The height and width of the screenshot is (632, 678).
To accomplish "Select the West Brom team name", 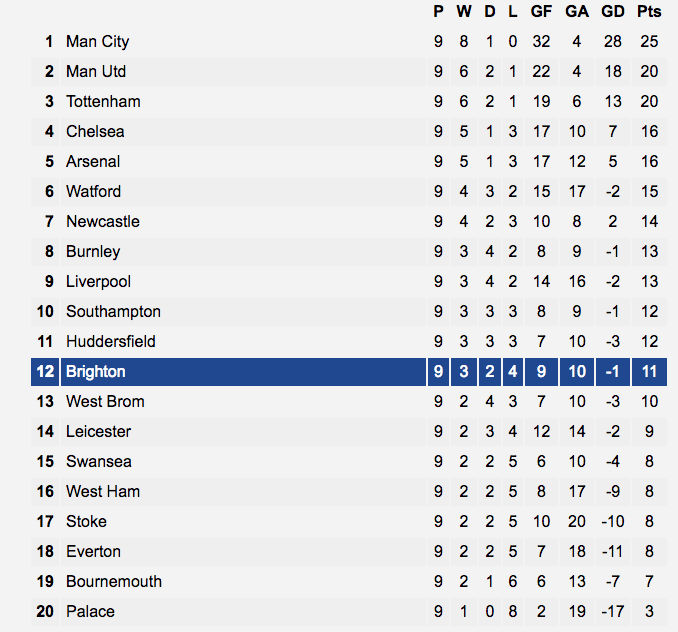I will pyautogui.click(x=105, y=402).
